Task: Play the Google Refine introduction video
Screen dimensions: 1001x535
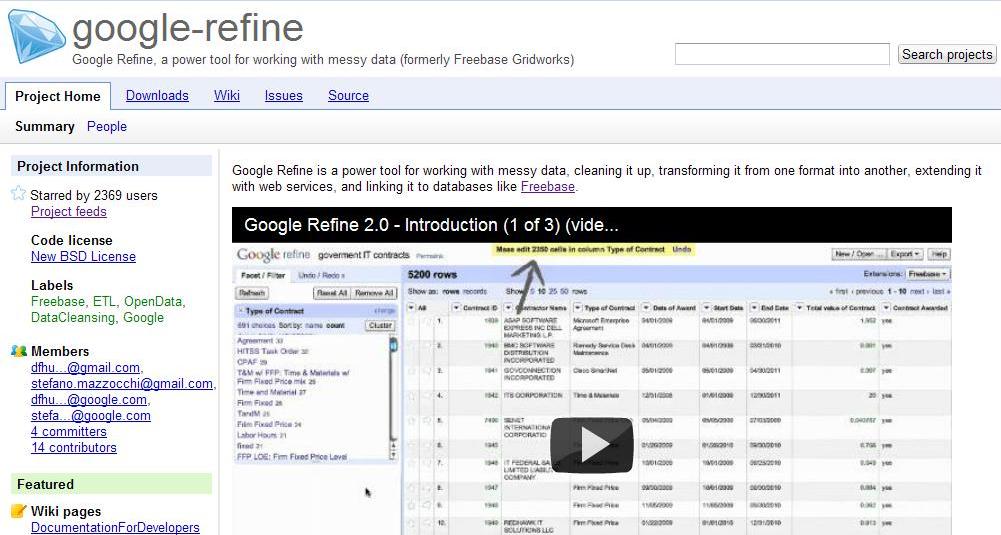Action: (591, 445)
